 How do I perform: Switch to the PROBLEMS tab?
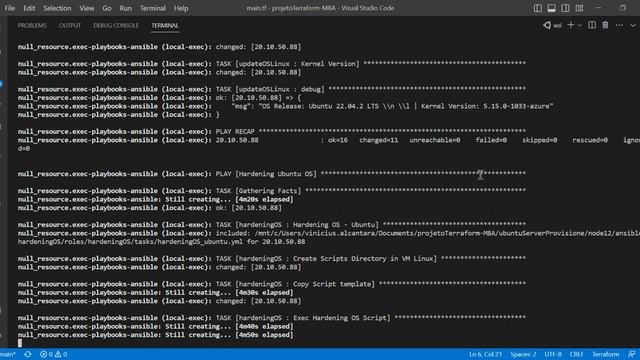pyautogui.click(x=32, y=25)
